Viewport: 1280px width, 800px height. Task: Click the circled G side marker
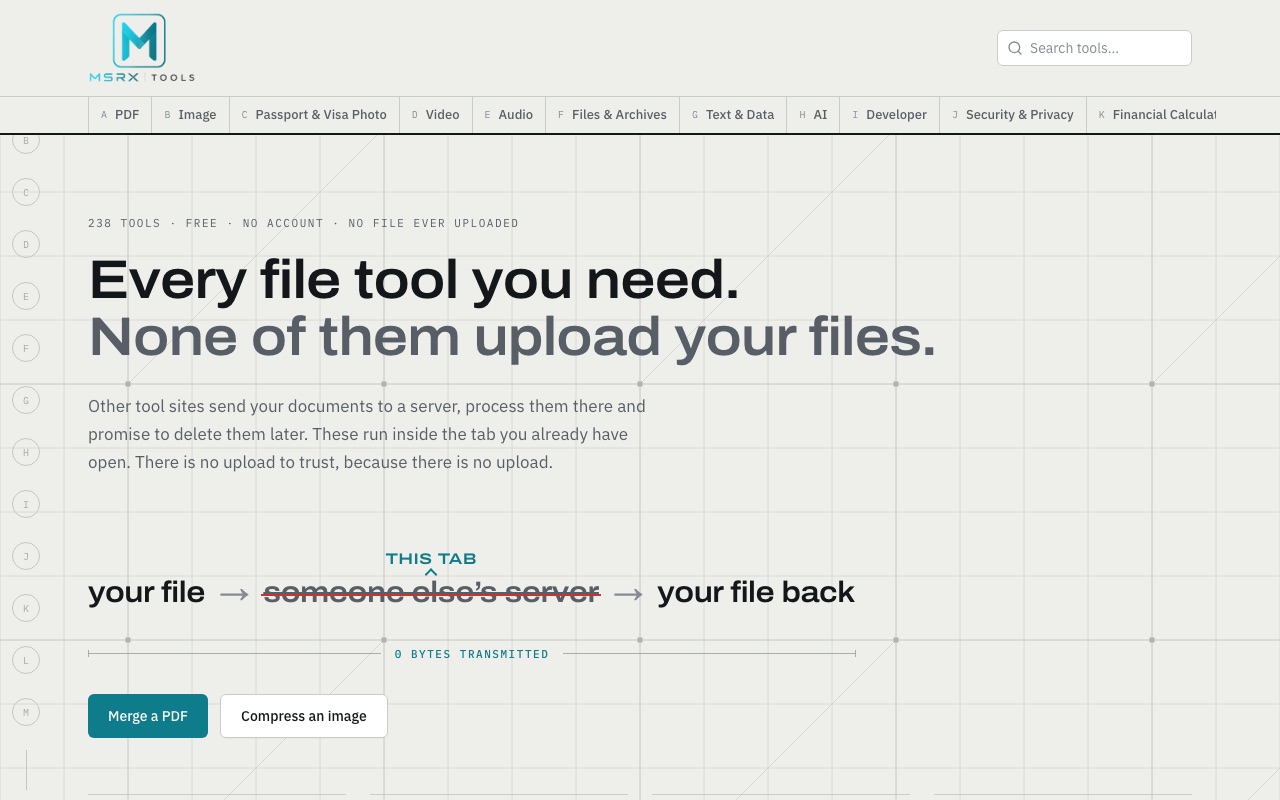(x=26, y=400)
